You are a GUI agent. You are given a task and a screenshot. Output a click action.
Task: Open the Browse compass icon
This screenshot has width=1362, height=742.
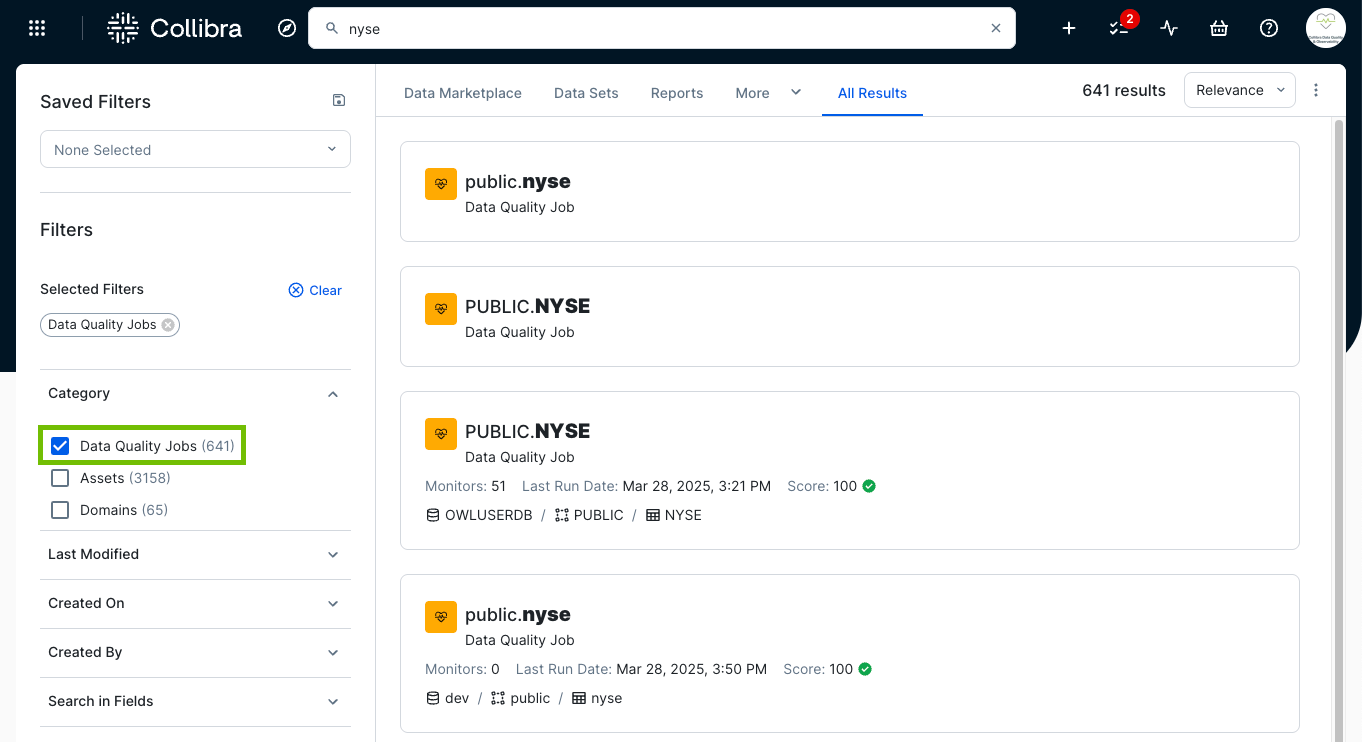point(287,28)
